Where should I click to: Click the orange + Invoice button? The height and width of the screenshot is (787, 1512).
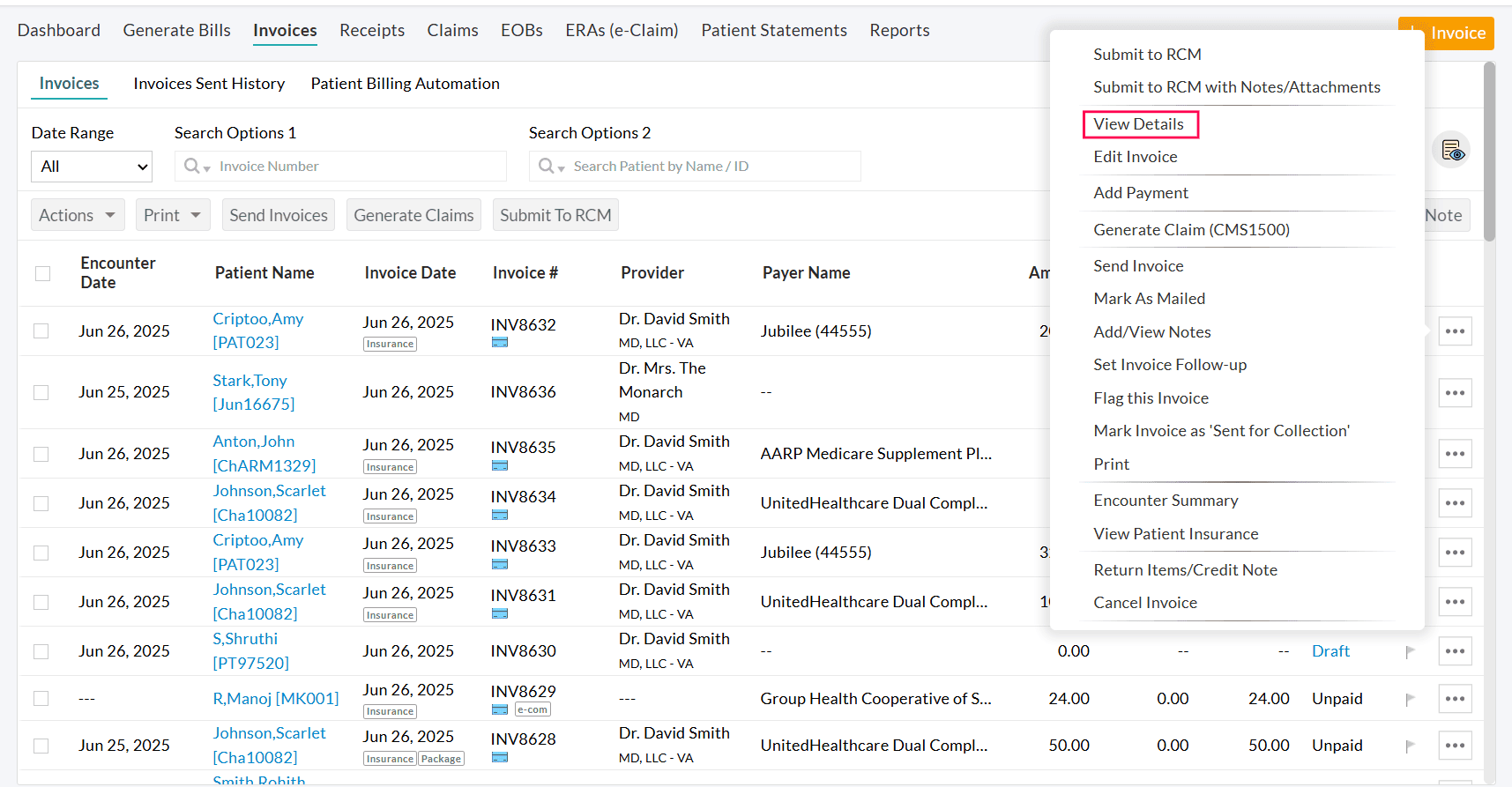1446,33
